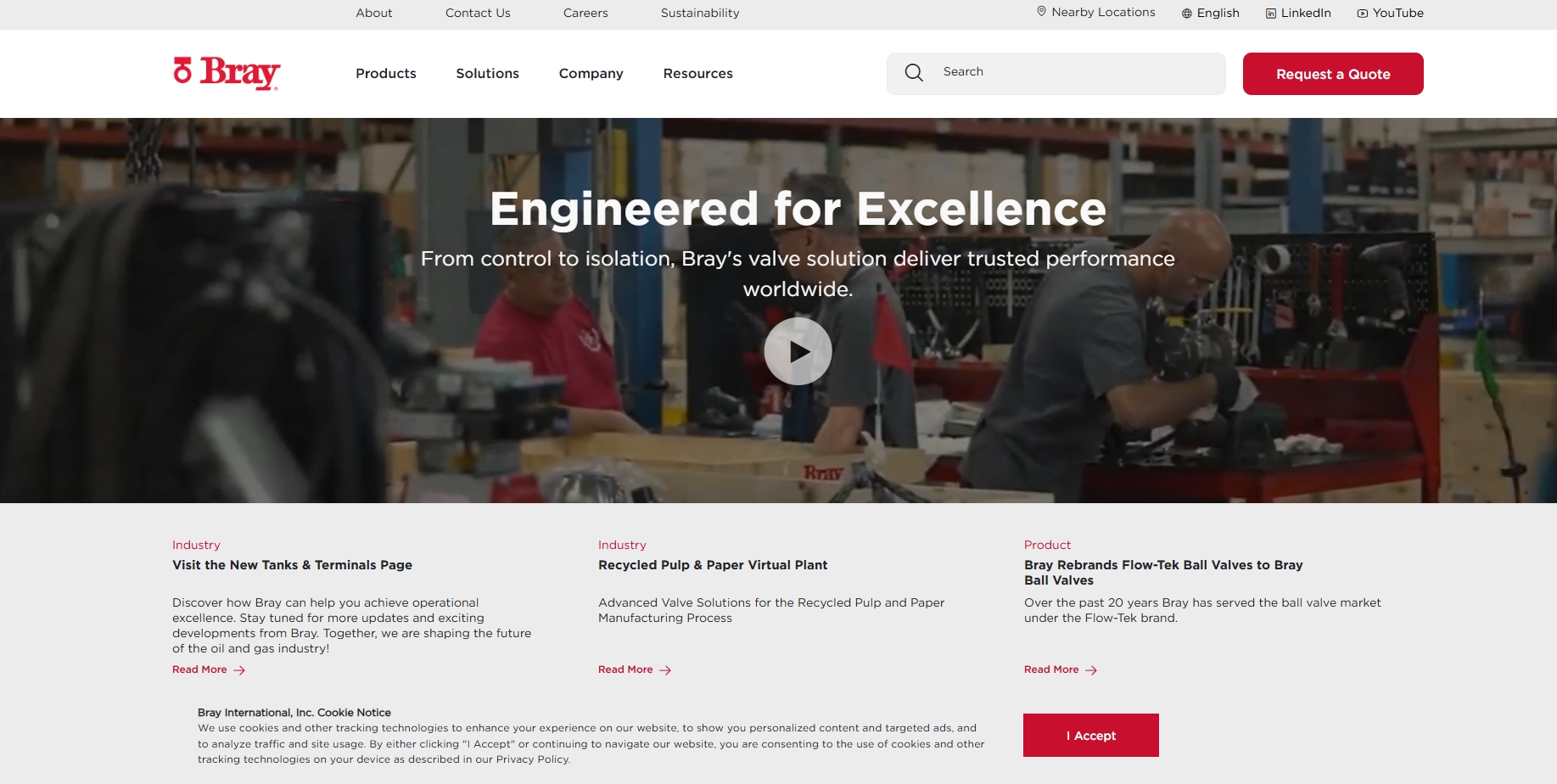The height and width of the screenshot is (784, 1557).
Task: Click in the Search field
Action: point(1056,74)
